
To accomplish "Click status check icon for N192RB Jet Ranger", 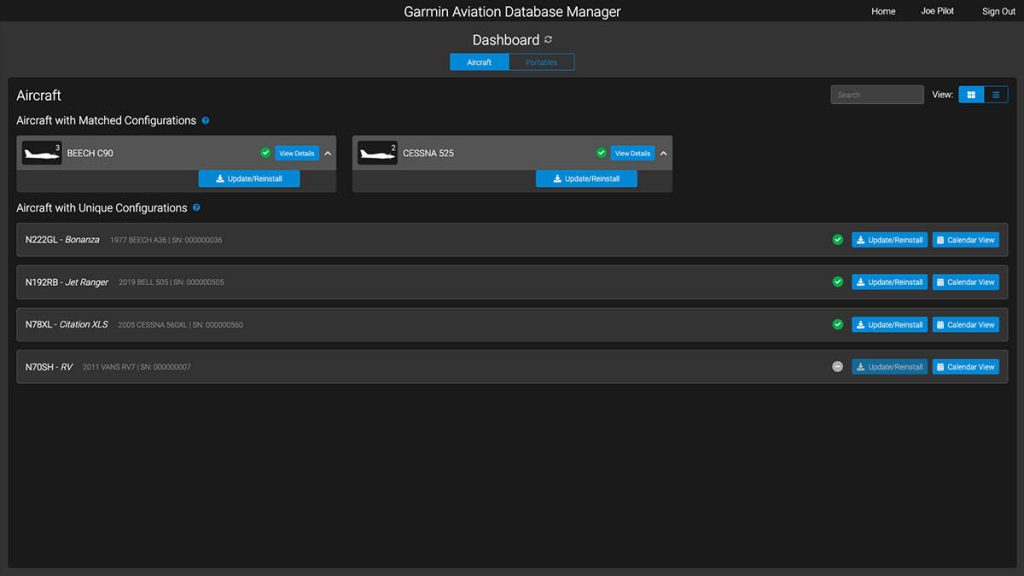I will 838,282.
